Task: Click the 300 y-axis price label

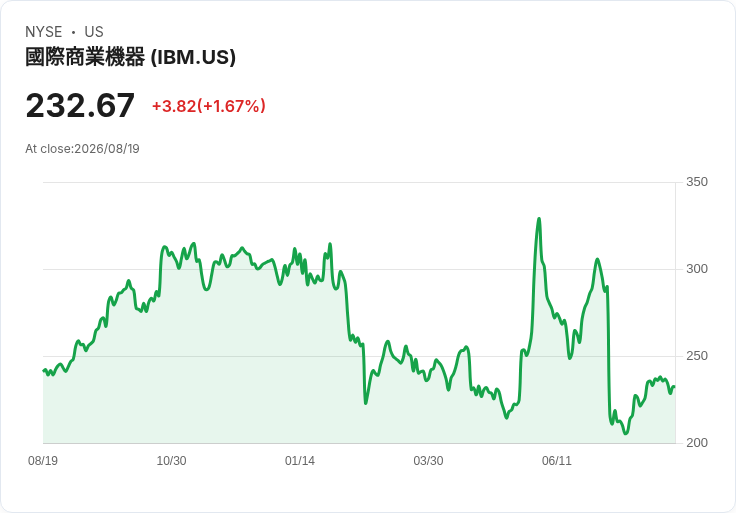Action: point(697,269)
